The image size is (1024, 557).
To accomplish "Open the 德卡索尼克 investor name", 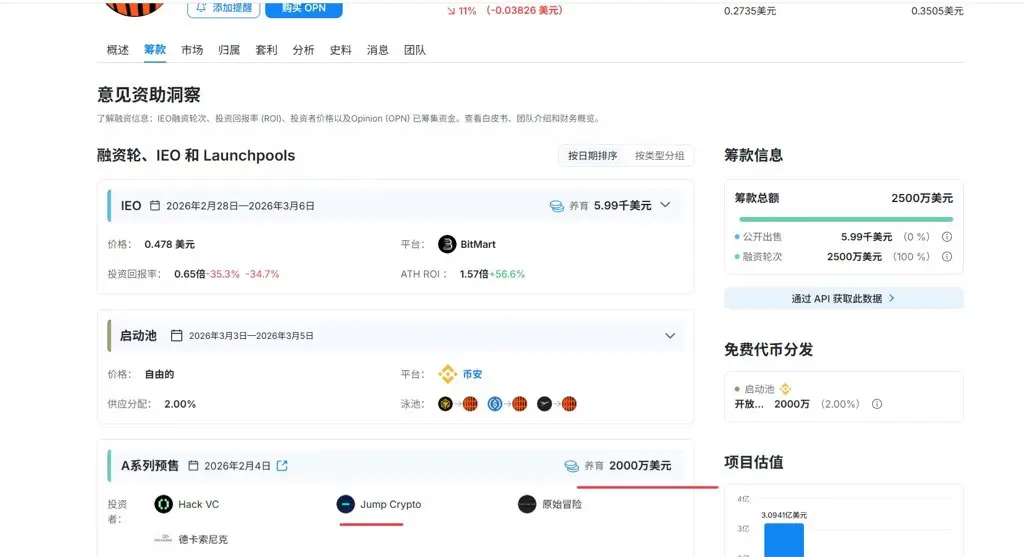I will click(x=203, y=539).
